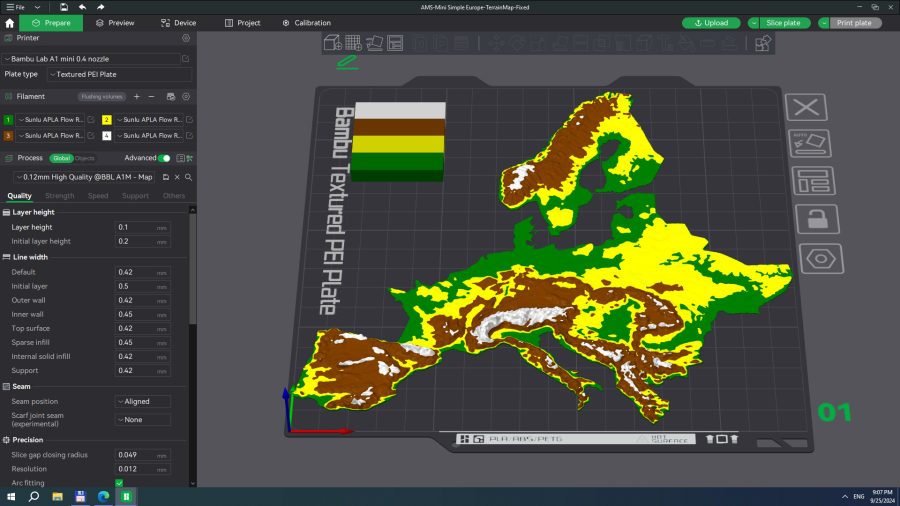Viewport: 900px width, 506px height.
Task: Open the Slice plate options arrow
Action: click(x=754, y=23)
